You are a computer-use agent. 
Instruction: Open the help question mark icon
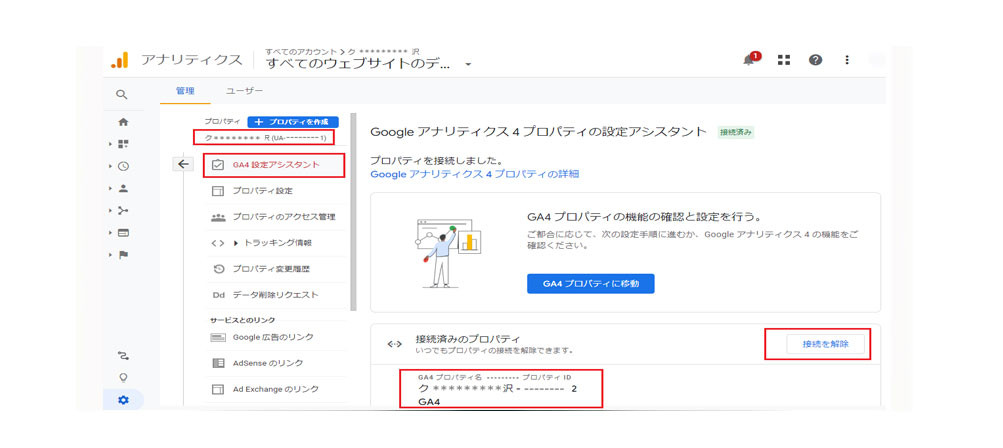click(x=815, y=60)
